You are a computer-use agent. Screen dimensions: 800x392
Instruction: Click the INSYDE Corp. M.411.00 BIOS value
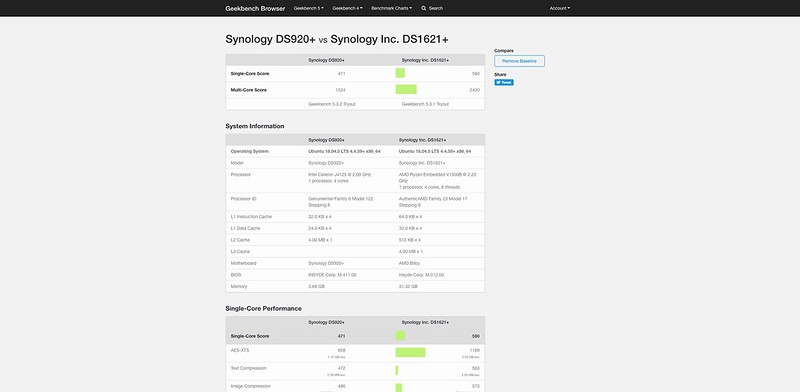(332, 275)
